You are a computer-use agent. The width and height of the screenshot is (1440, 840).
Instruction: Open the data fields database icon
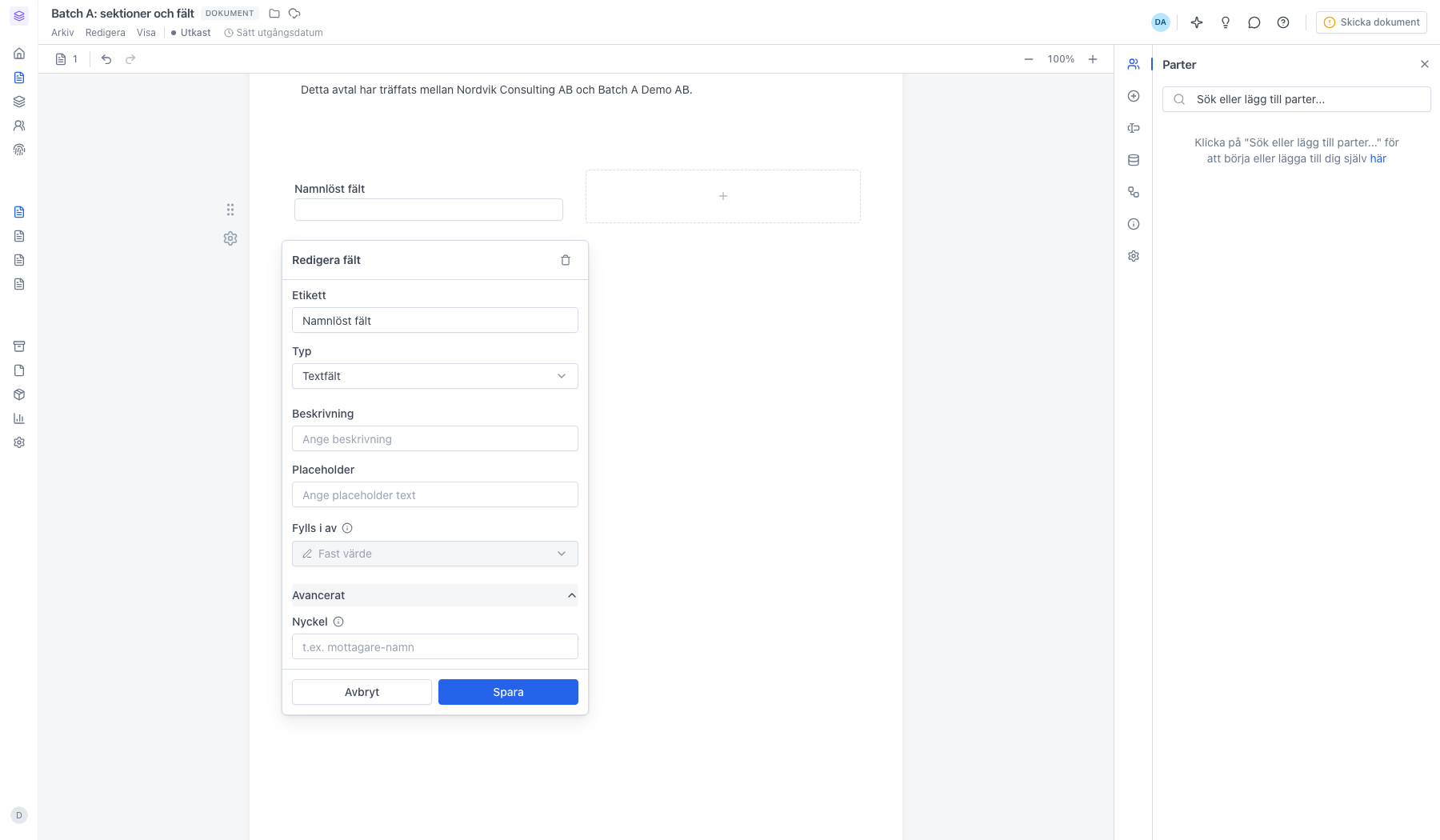click(1134, 160)
